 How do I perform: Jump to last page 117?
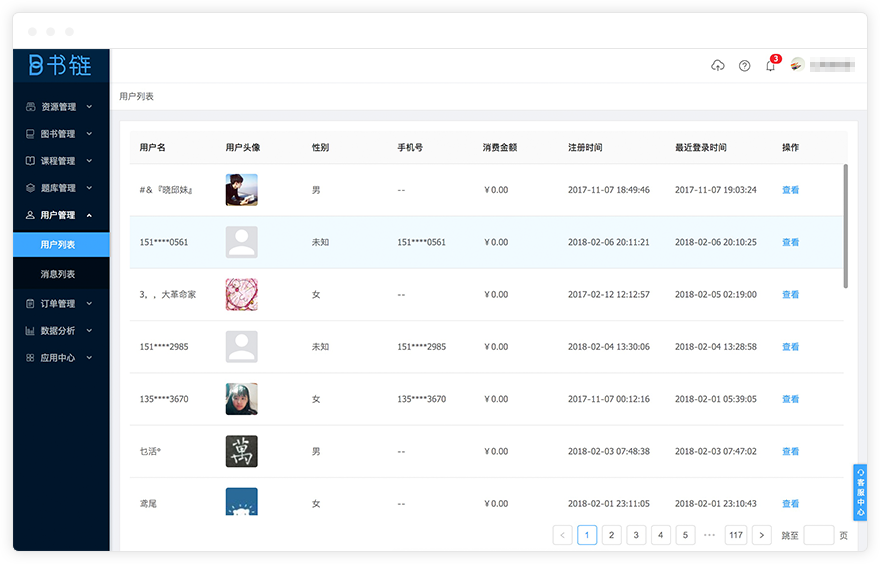click(x=736, y=535)
